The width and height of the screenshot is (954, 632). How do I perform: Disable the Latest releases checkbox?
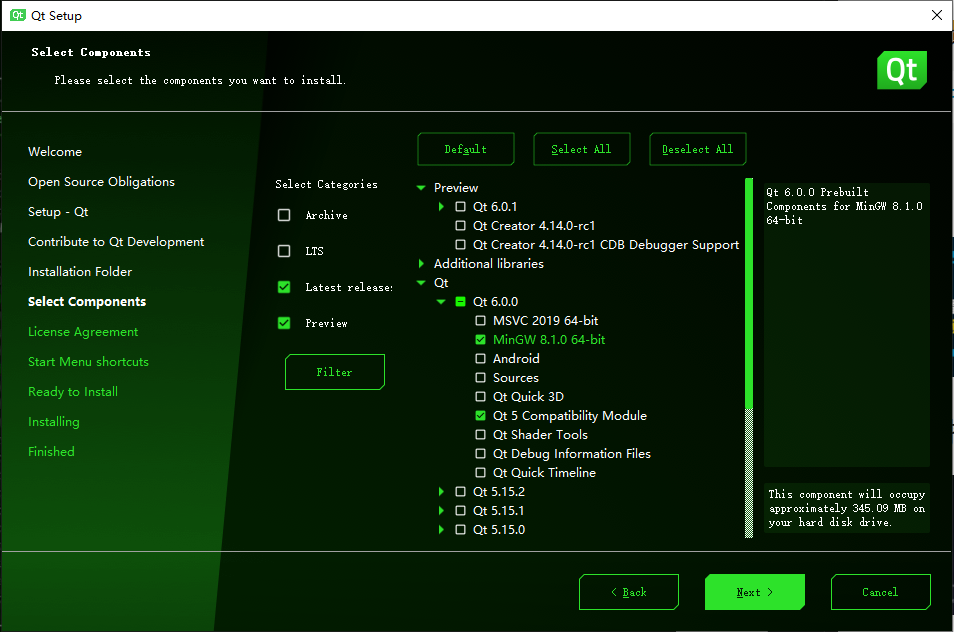283,287
